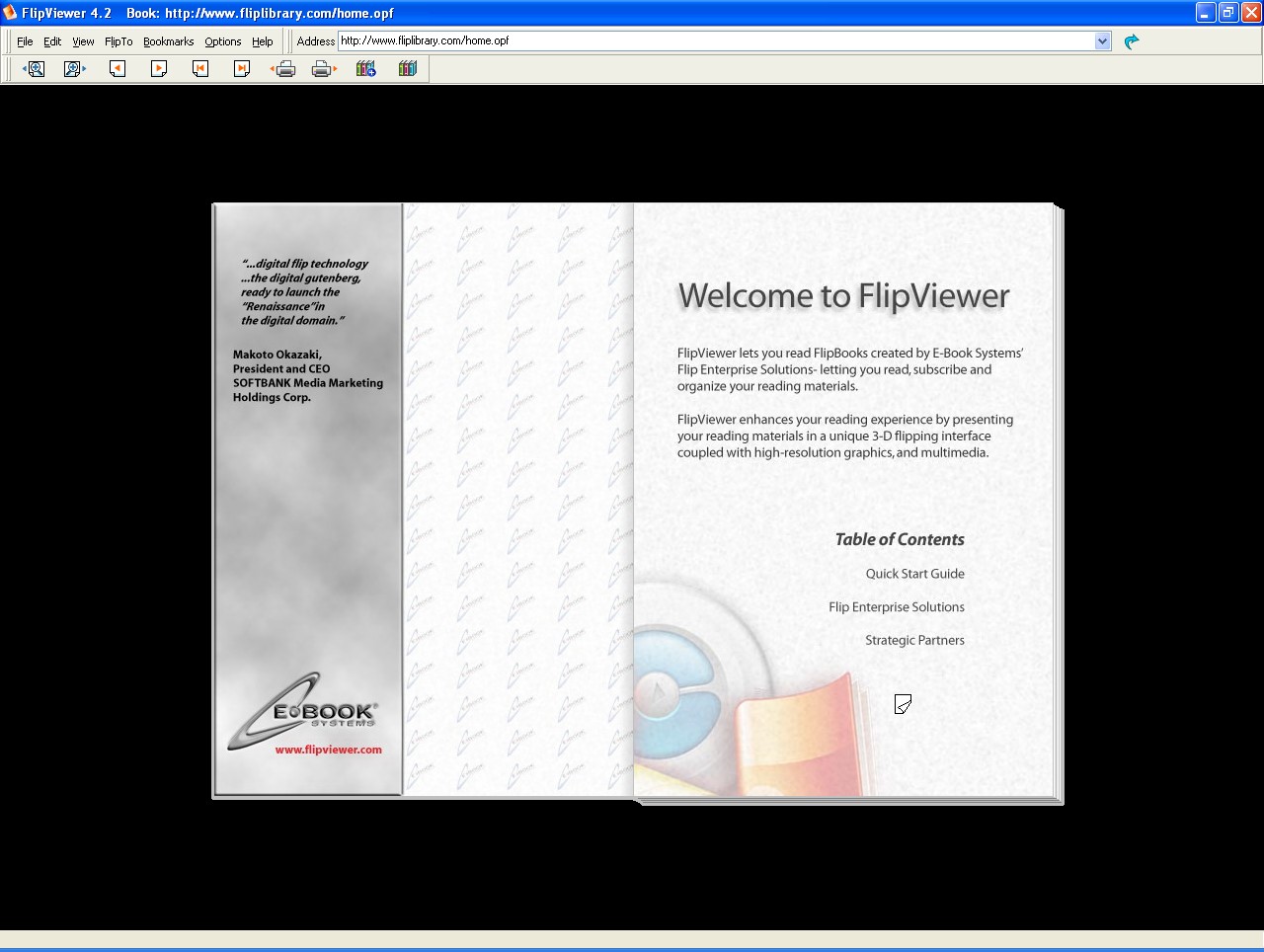Minimize the FlipViewer window
1264x952 pixels.
point(1206,13)
